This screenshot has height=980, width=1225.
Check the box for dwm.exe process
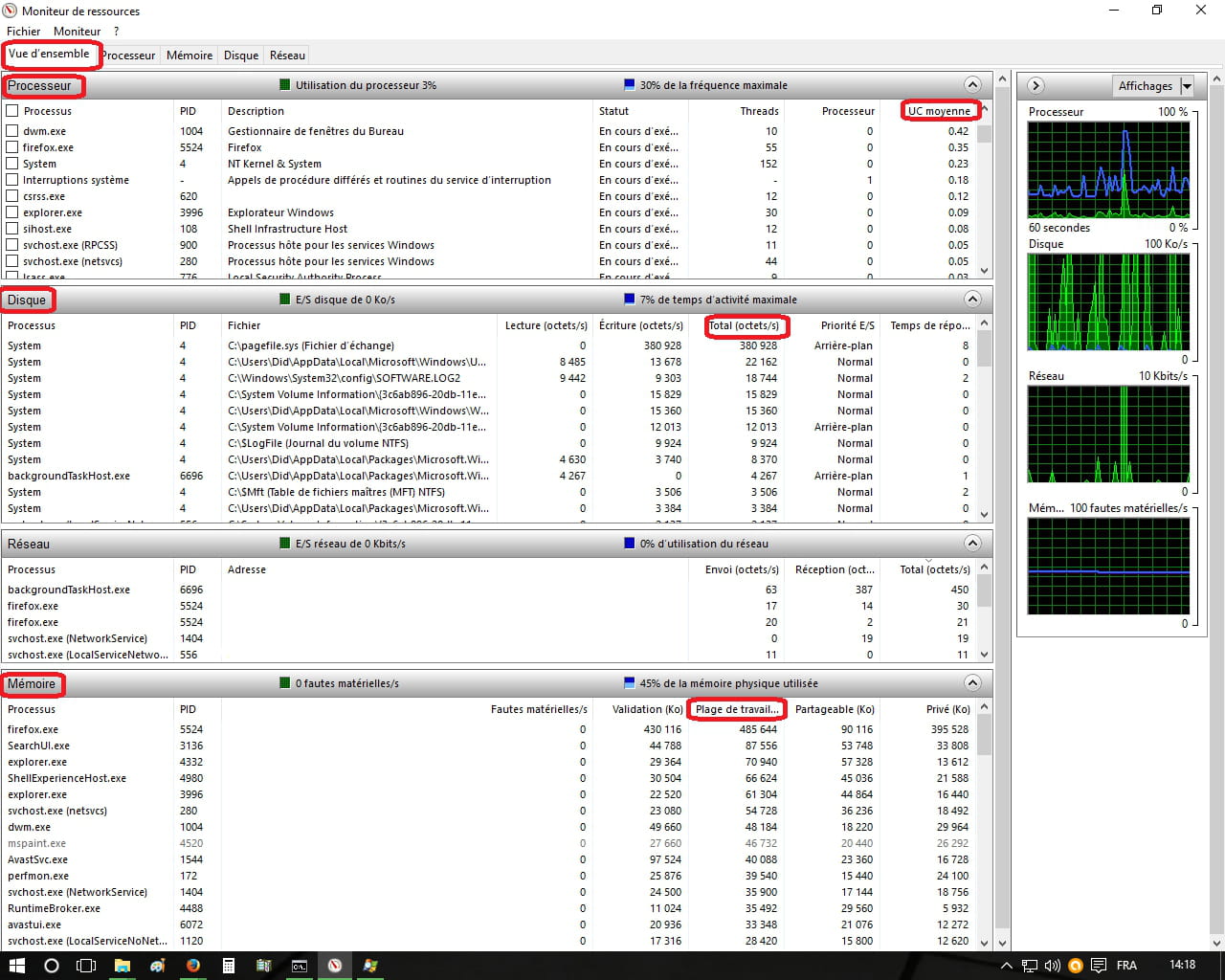(12, 131)
